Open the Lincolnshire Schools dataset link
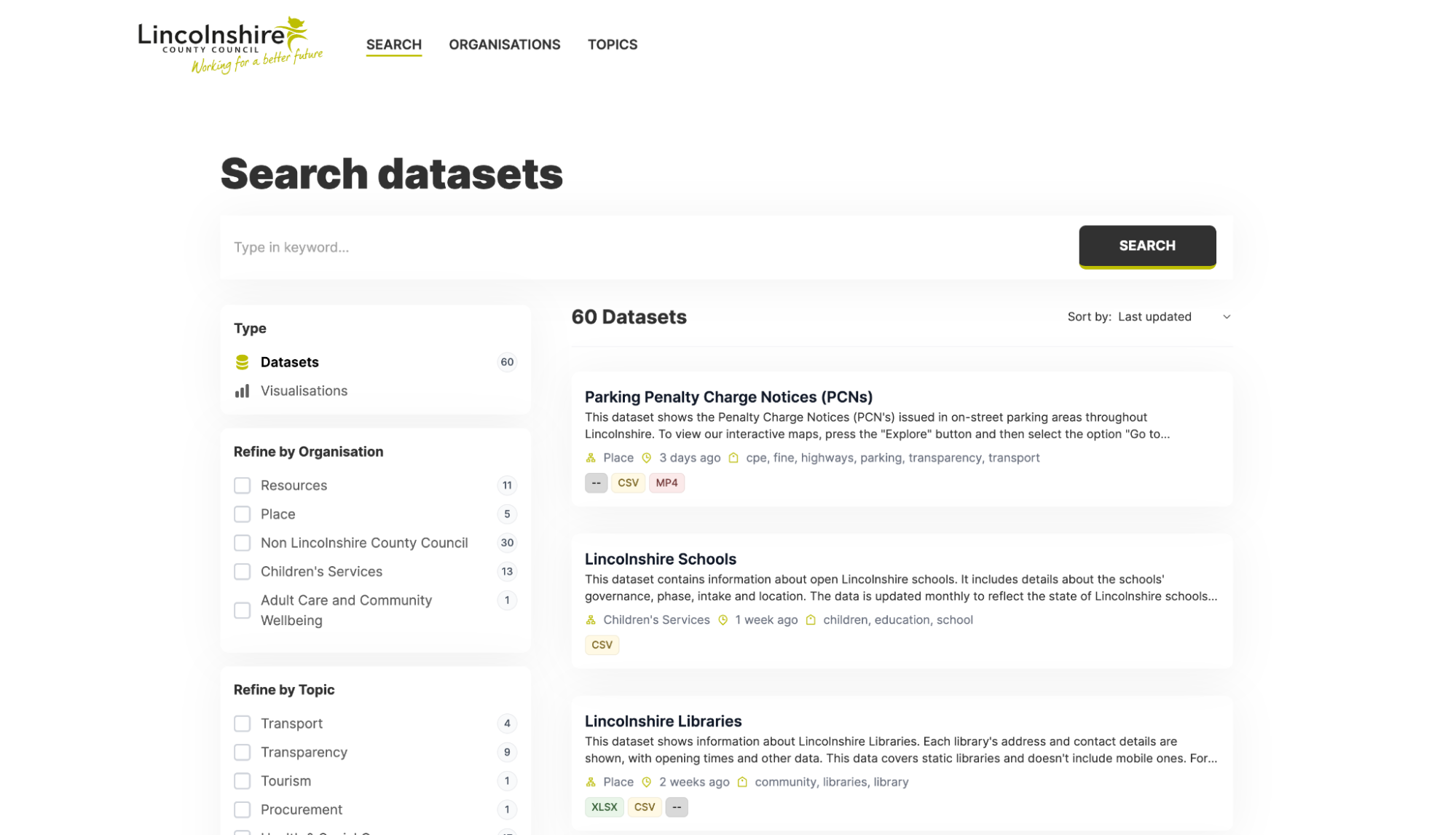 (660, 559)
